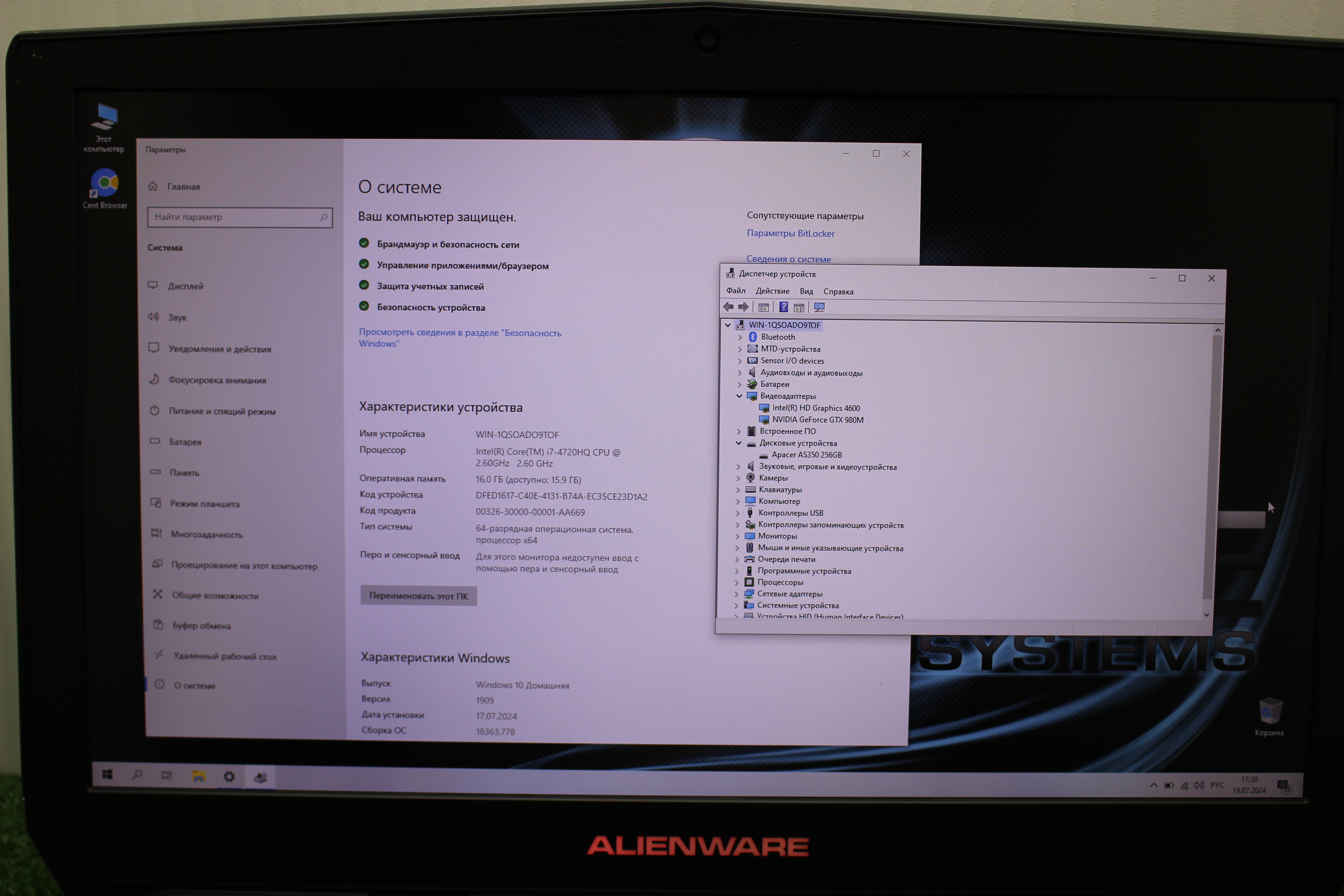Screen dimensions: 1344x896
Task: Click the blue question-mark Help toolbar icon
Action: click(x=783, y=307)
